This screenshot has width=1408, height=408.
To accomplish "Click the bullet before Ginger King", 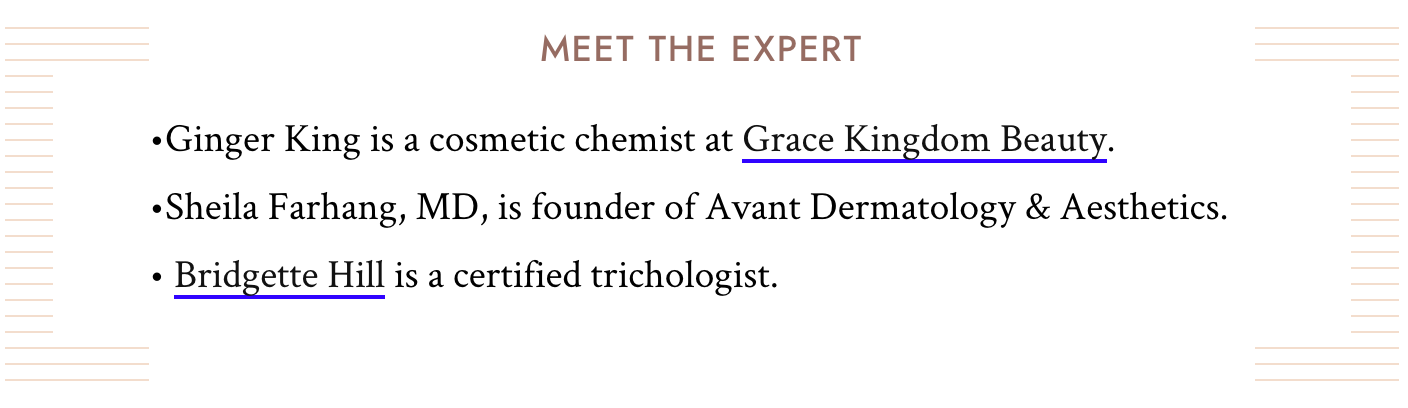I will coord(157,143).
